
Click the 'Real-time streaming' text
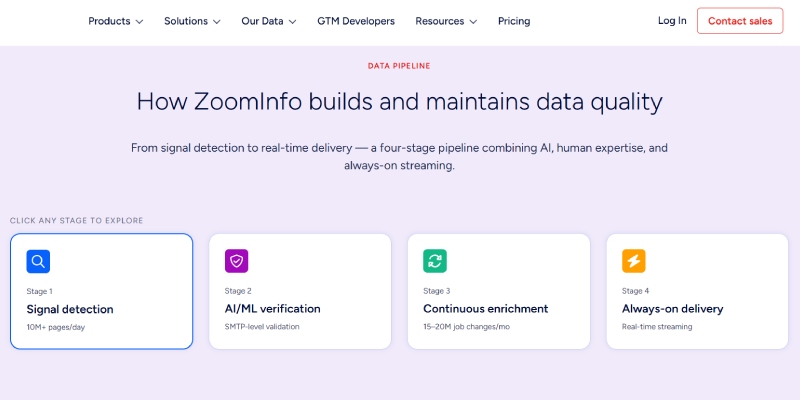[657, 327]
